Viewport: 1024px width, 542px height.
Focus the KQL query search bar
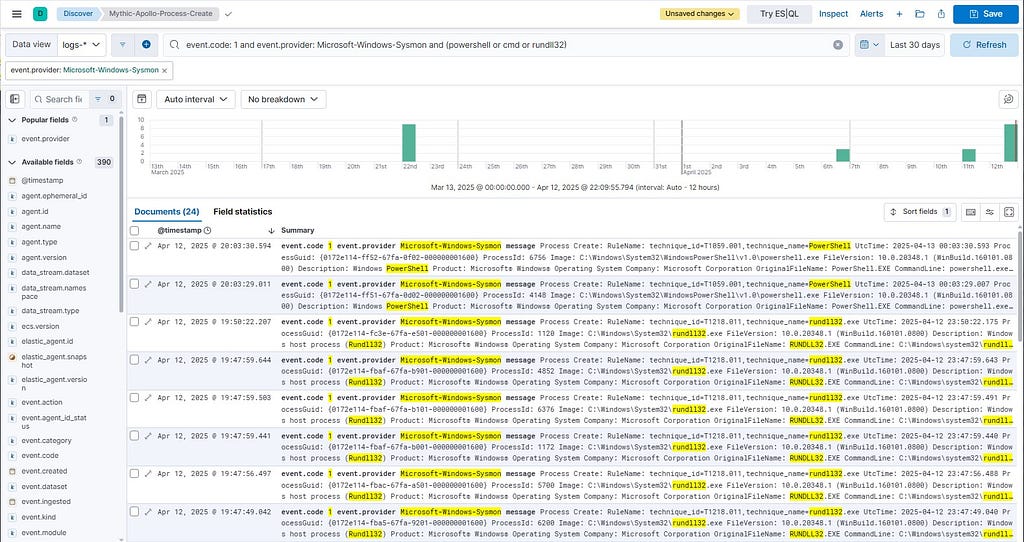click(x=506, y=45)
